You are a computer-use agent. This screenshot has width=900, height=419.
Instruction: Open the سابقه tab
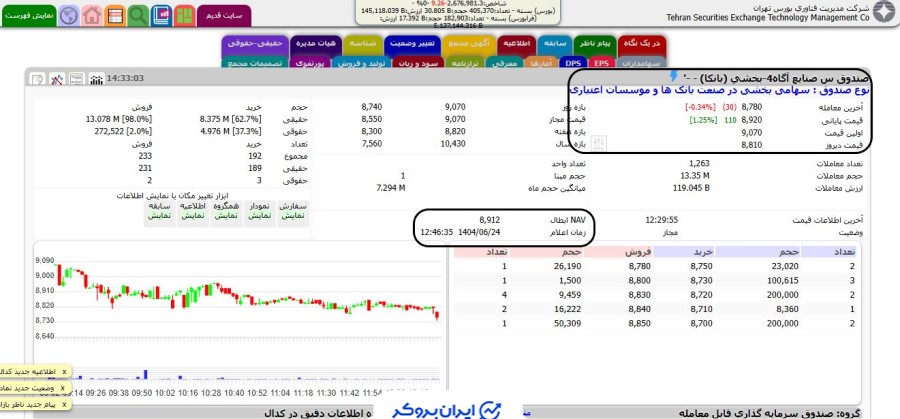coord(555,44)
